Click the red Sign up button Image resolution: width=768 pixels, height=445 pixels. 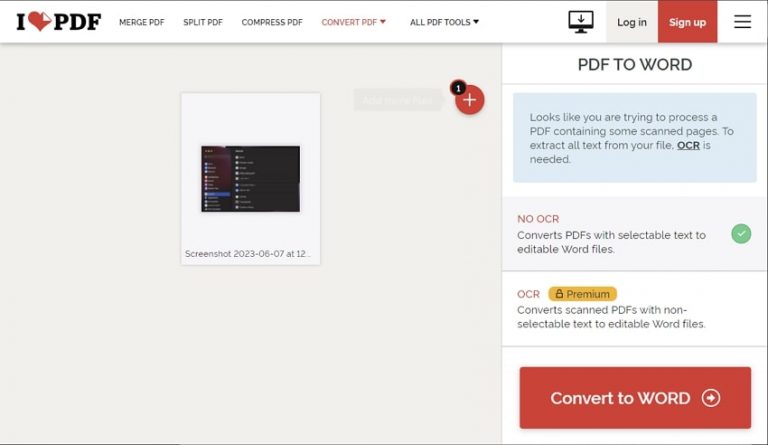click(x=687, y=22)
